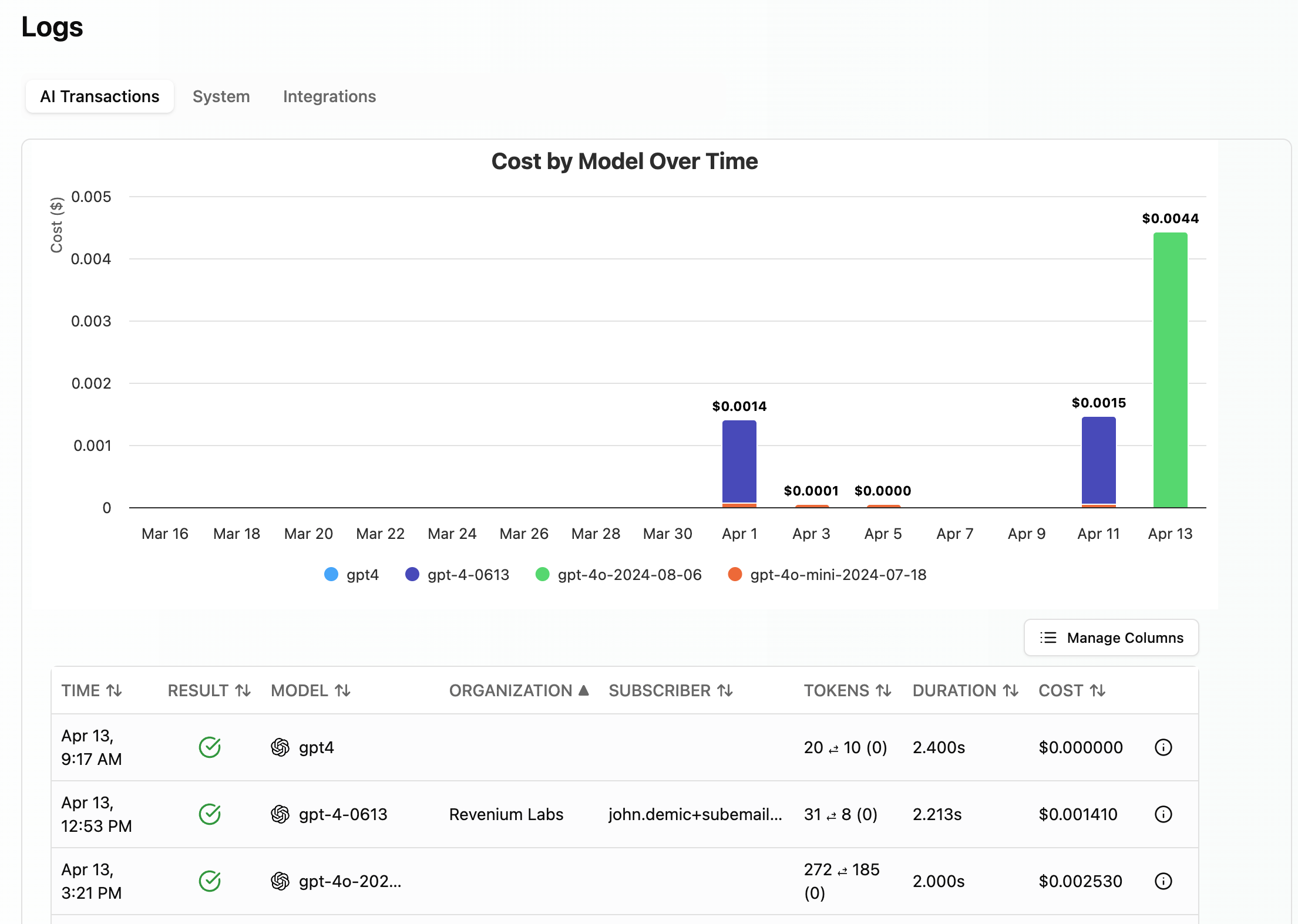Image resolution: width=1298 pixels, height=924 pixels.
Task: Open the Manage Columns button
Action: point(1111,638)
